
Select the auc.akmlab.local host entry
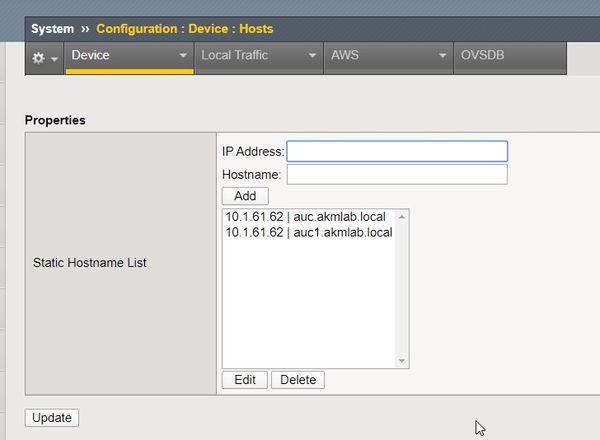click(308, 216)
